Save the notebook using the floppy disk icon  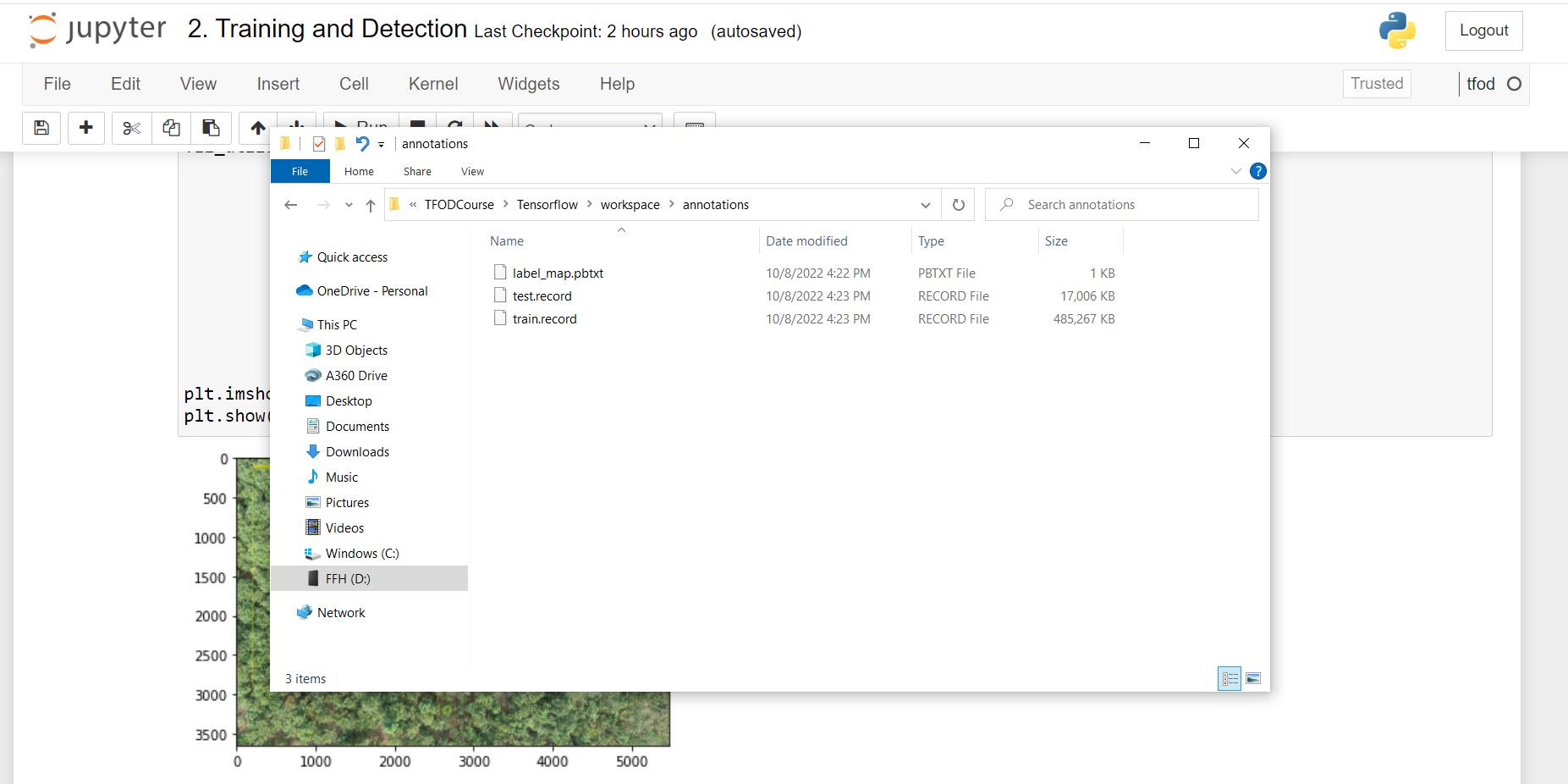click(x=41, y=128)
